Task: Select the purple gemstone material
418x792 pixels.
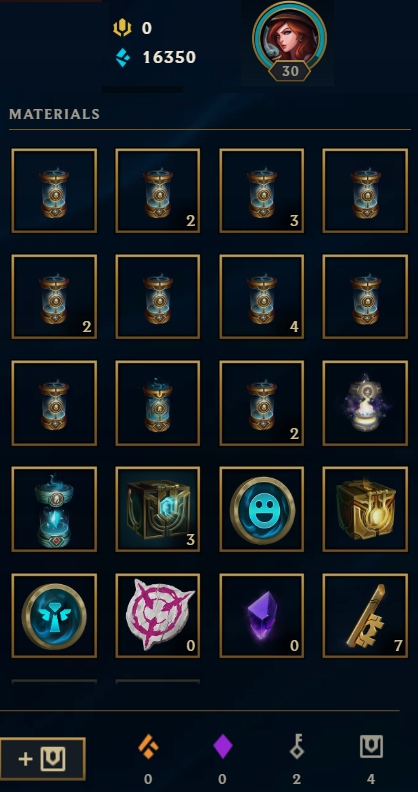Action: 262,615
